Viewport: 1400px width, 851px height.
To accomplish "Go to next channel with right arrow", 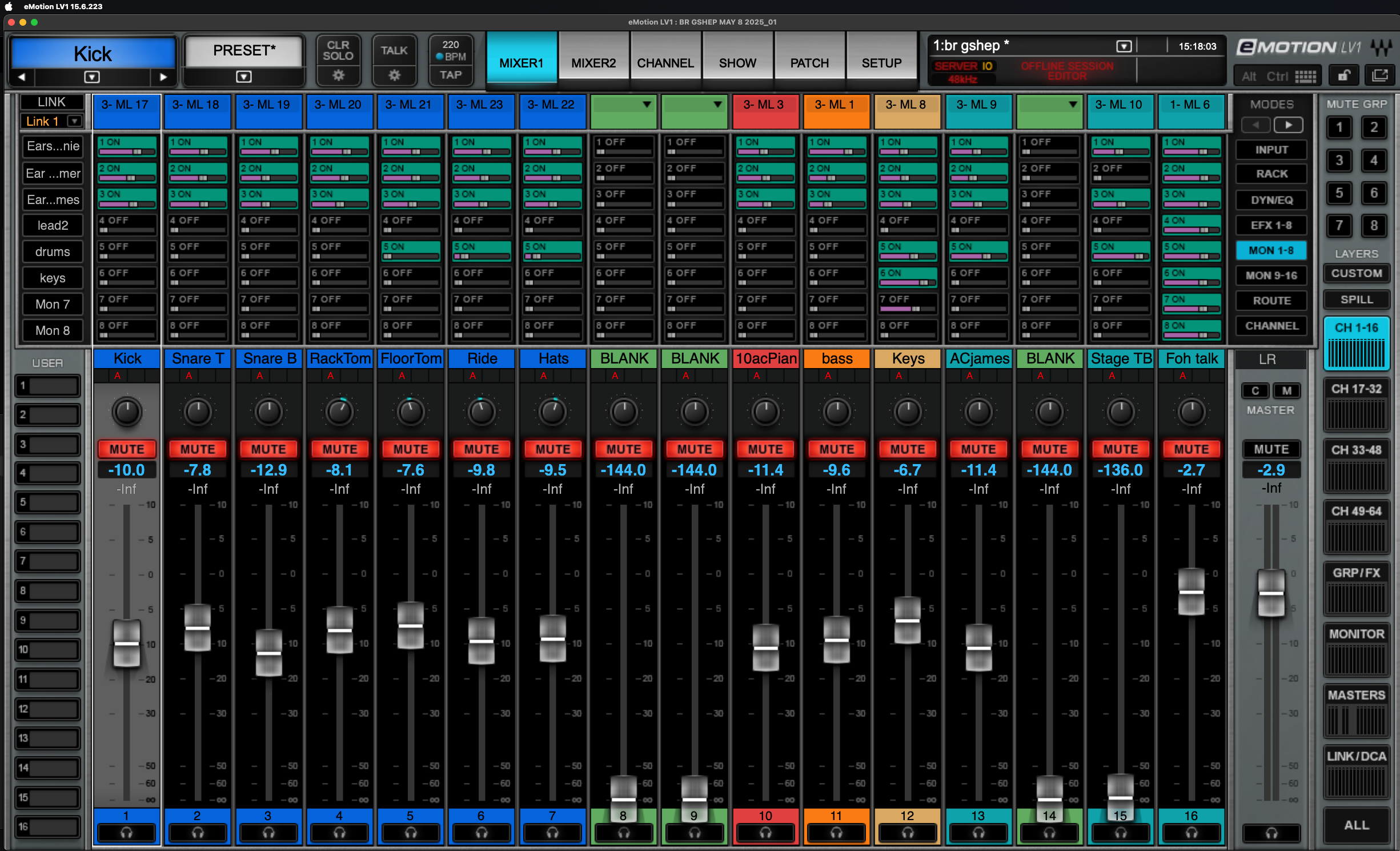I will (x=163, y=77).
